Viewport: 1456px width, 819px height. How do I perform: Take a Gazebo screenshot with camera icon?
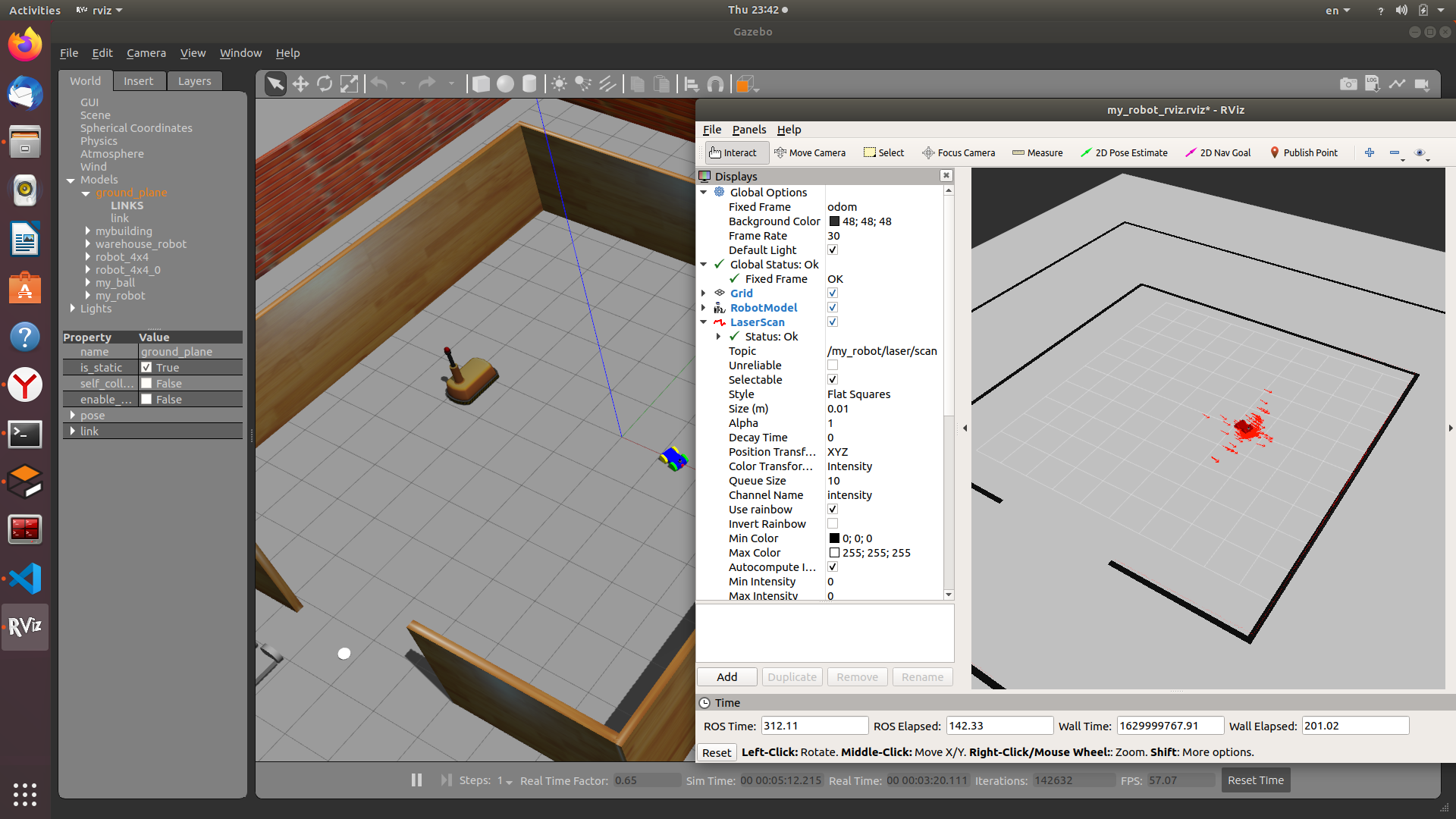tap(1348, 84)
